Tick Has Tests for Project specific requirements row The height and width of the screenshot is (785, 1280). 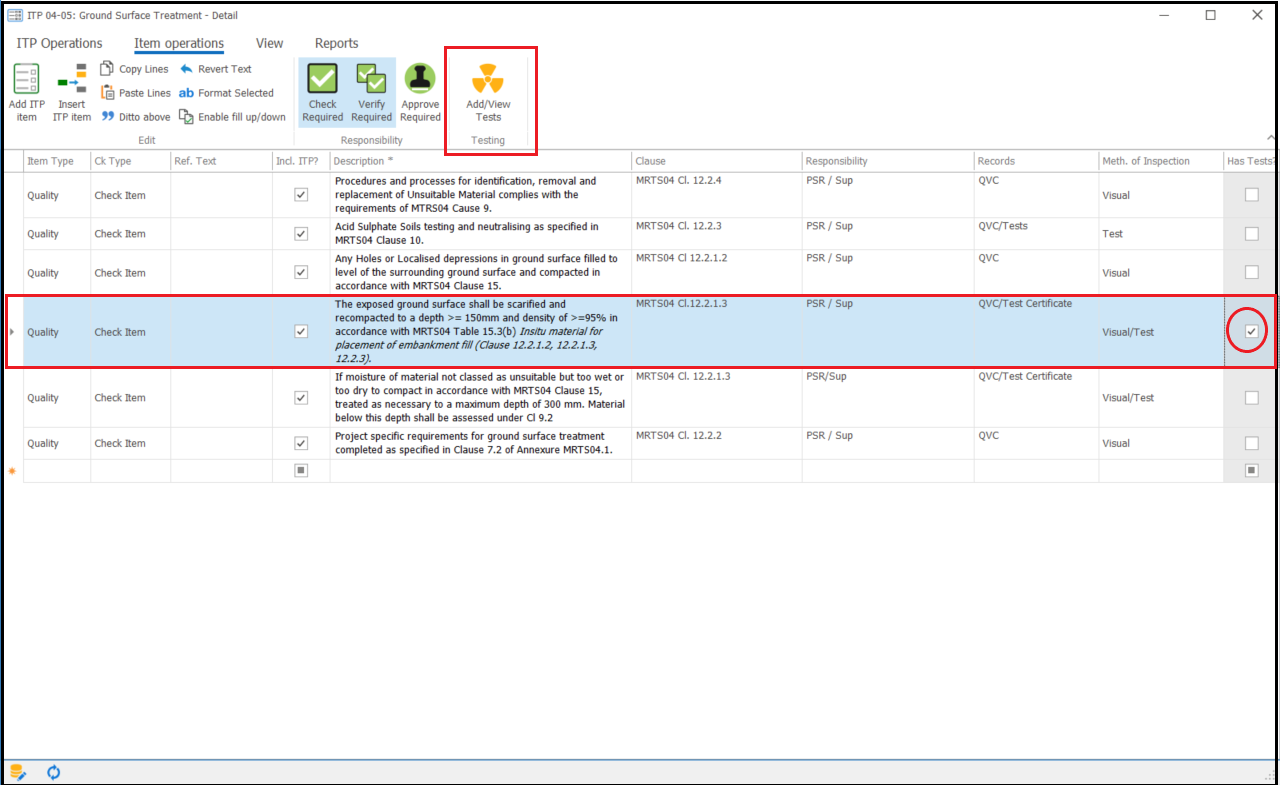click(x=1251, y=443)
